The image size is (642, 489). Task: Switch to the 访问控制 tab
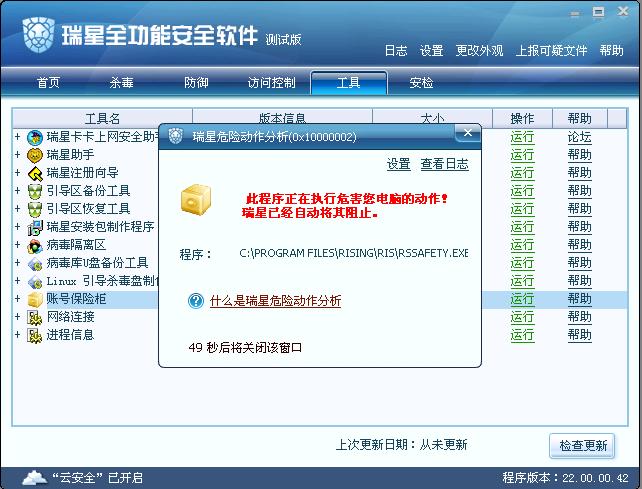coord(271,83)
